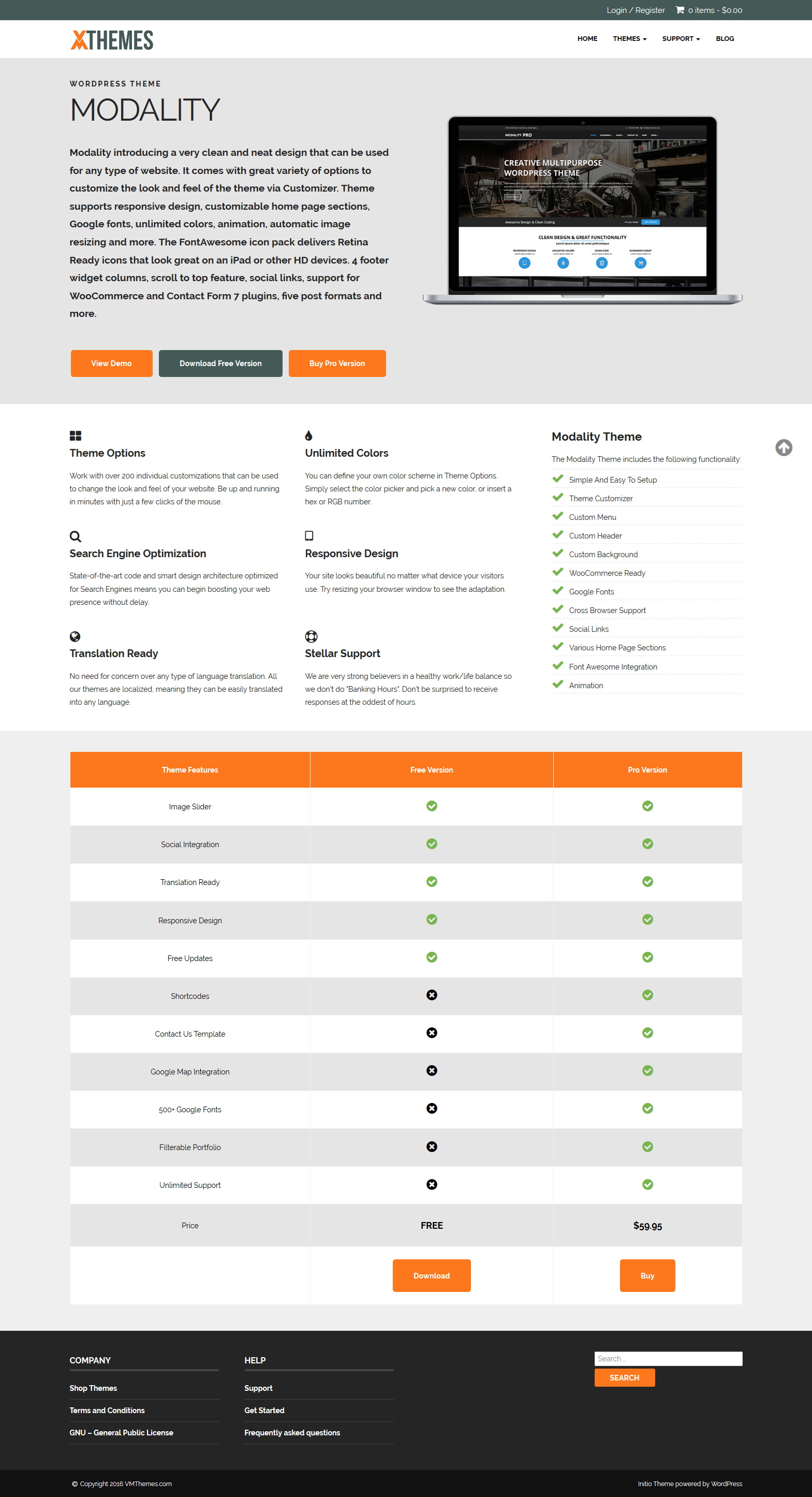Click the shopping cart icon in top bar
The image size is (812, 1497).
coord(680,10)
